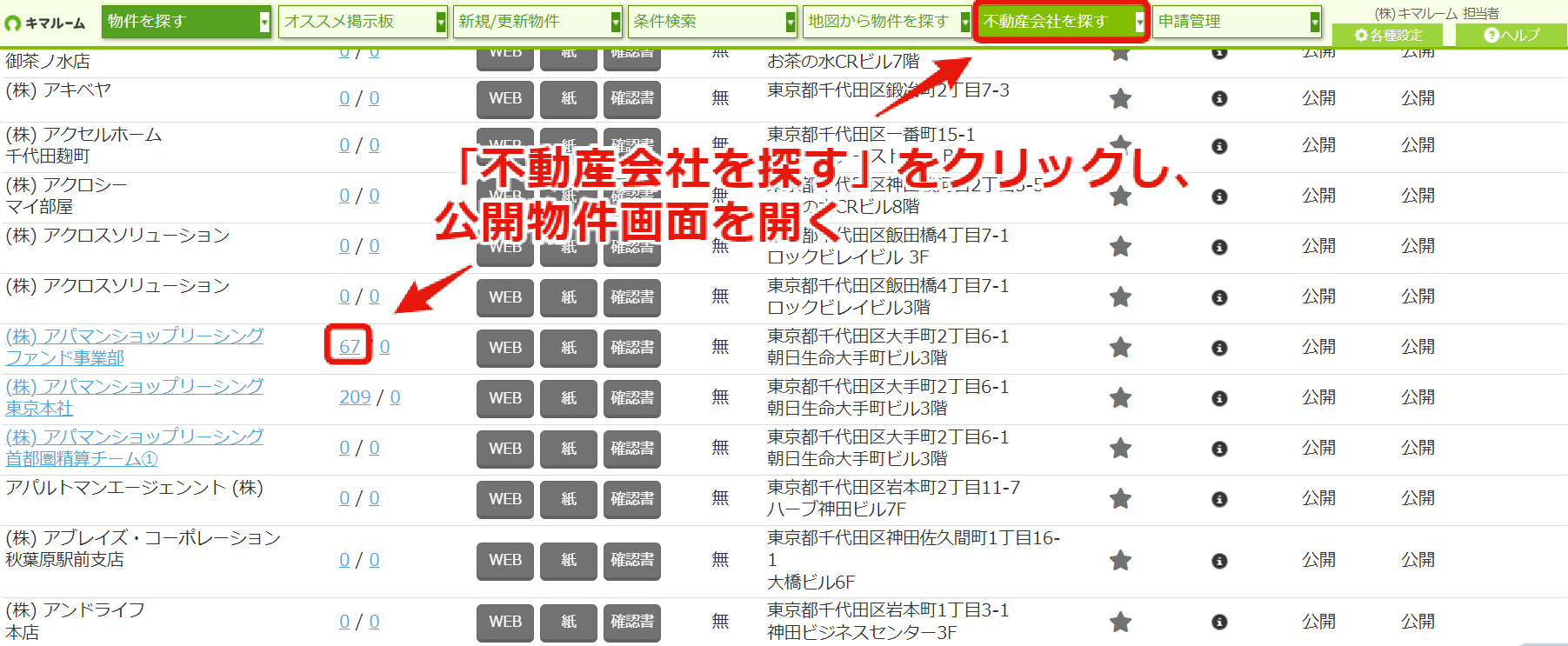Click the キマルーム logo
Image resolution: width=1568 pixels, height=646 pixels.
pos(45,23)
